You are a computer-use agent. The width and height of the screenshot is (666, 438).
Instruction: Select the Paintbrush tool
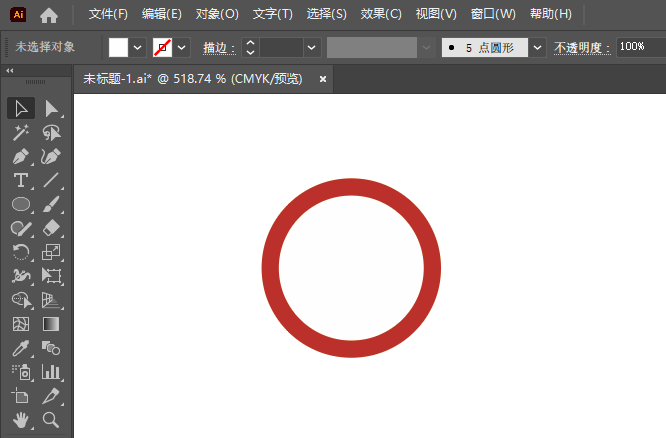click(x=51, y=204)
